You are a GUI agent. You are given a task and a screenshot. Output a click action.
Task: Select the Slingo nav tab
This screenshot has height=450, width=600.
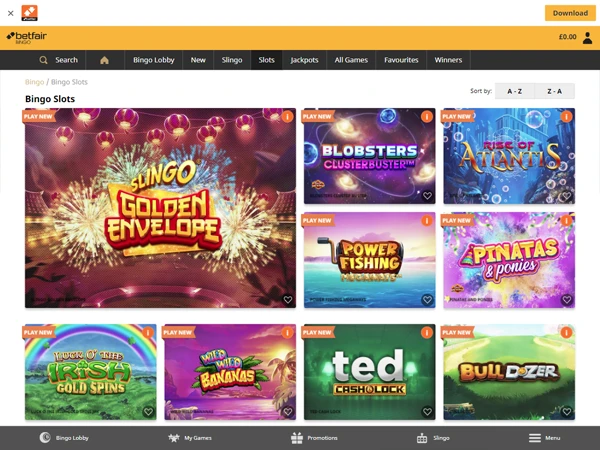click(x=232, y=60)
